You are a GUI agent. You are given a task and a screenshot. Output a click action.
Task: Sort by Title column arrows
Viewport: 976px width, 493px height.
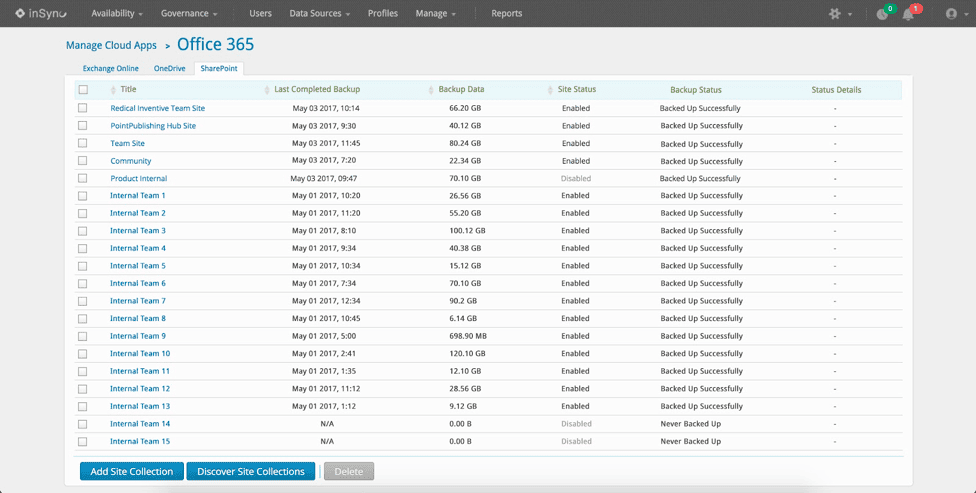[112, 90]
